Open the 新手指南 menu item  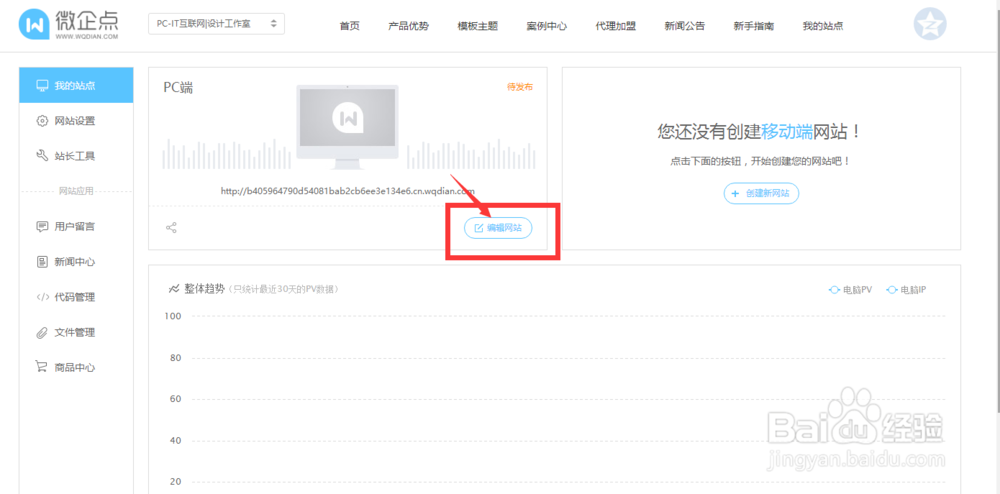(x=753, y=26)
